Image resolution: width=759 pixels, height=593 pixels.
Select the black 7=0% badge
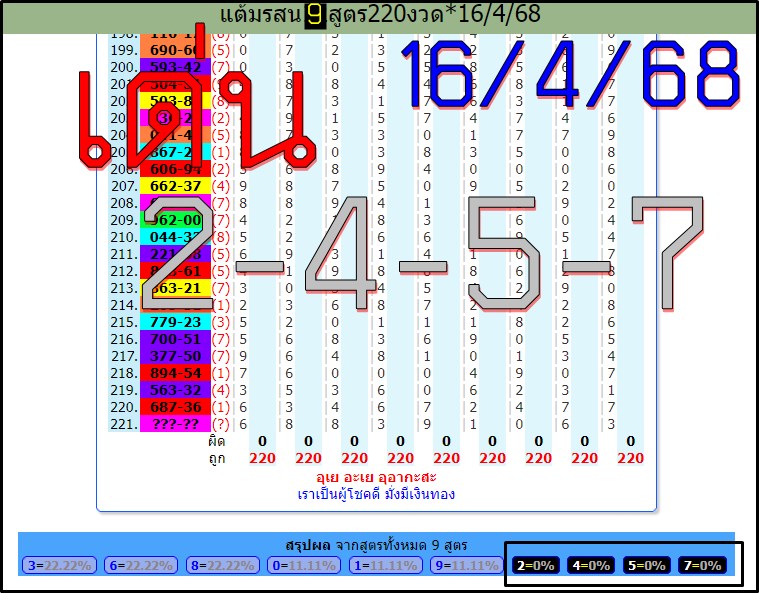tap(701, 565)
